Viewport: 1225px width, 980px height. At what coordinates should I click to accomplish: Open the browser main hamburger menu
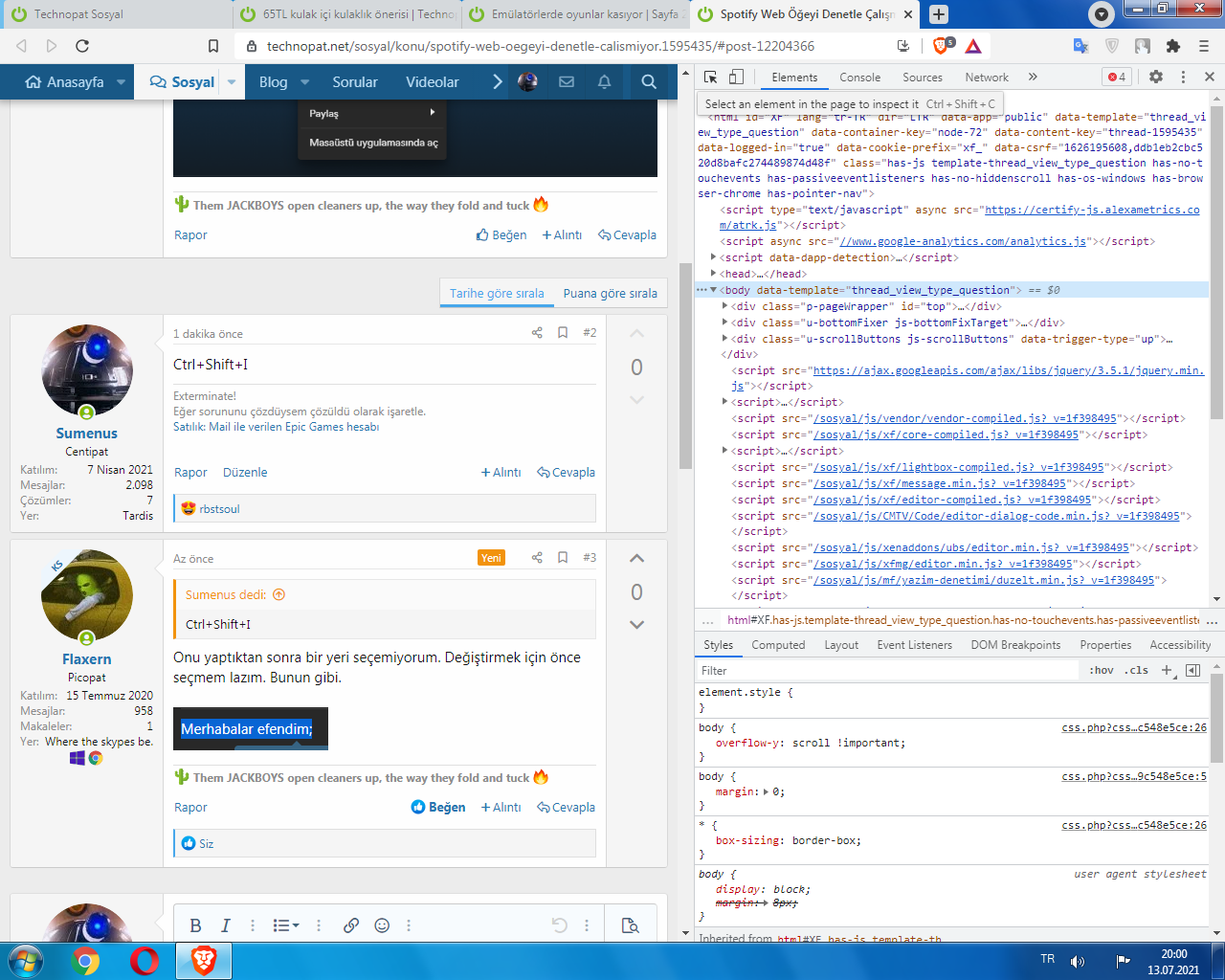(1204, 46)
